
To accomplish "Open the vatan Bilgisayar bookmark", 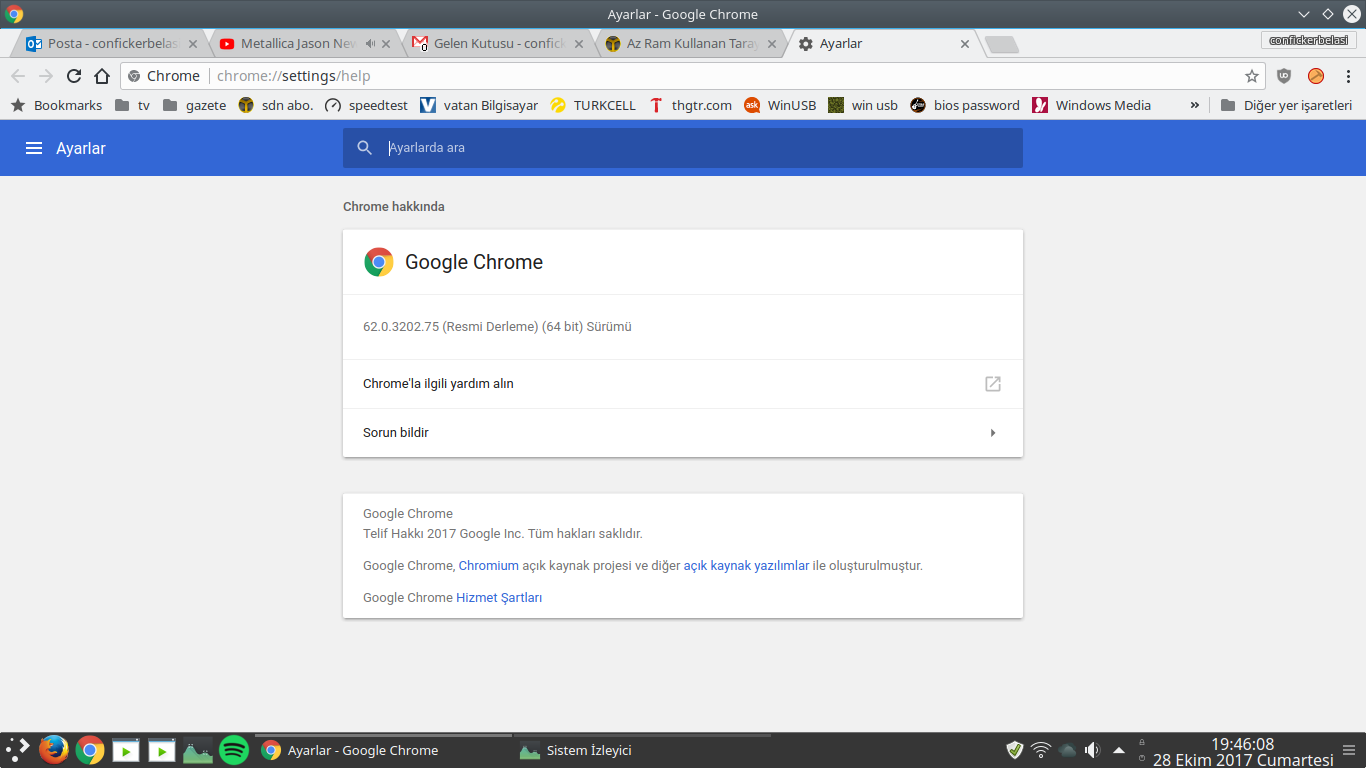I will pos(479,105).
